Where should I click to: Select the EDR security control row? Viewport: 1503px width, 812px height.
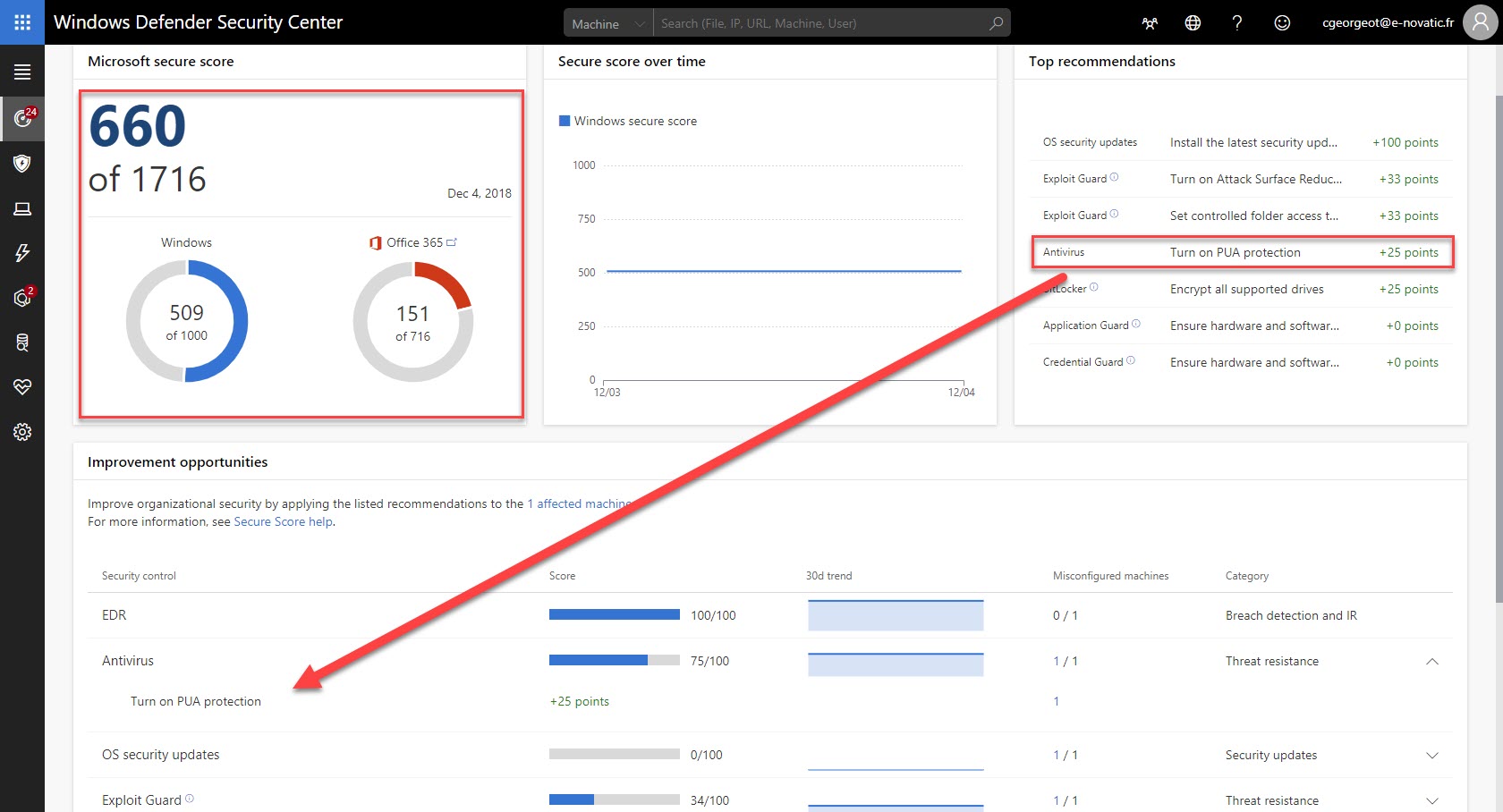[x=770, y=615]
